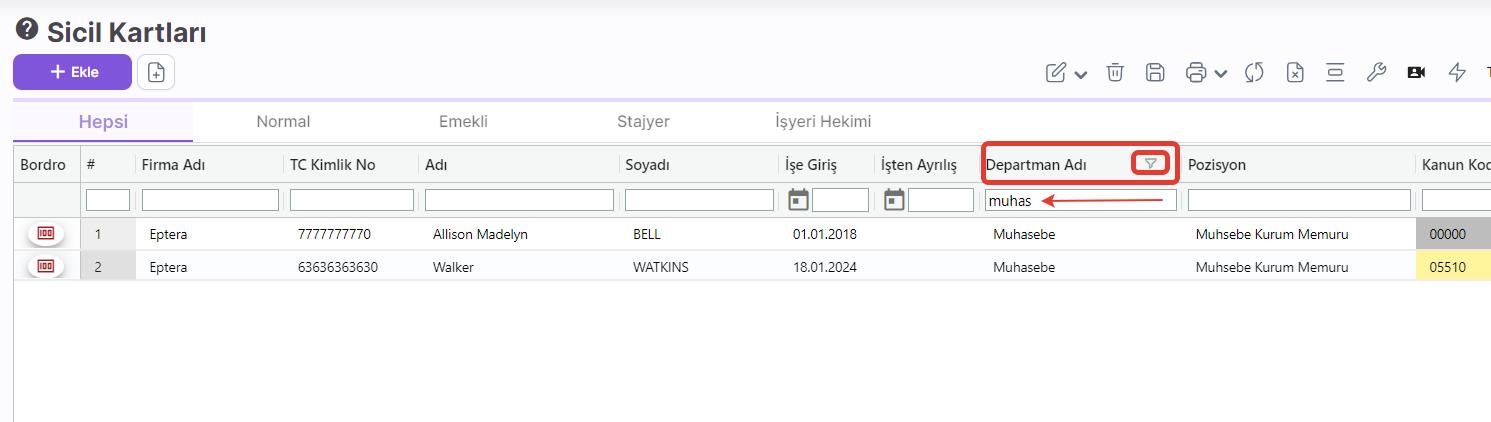Switch to the Emekli tab

(x=463, y=122)
